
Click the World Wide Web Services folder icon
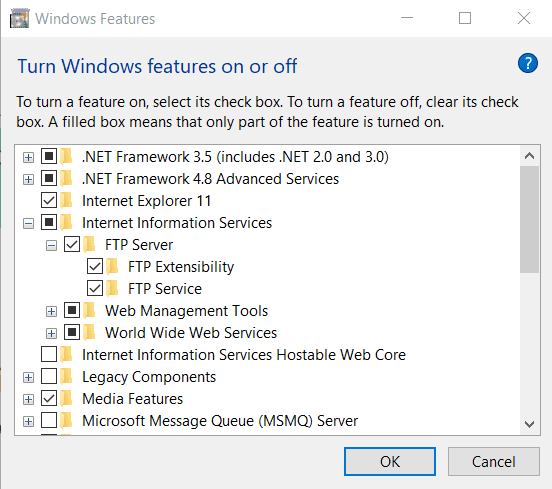click(x=89, y=333)
